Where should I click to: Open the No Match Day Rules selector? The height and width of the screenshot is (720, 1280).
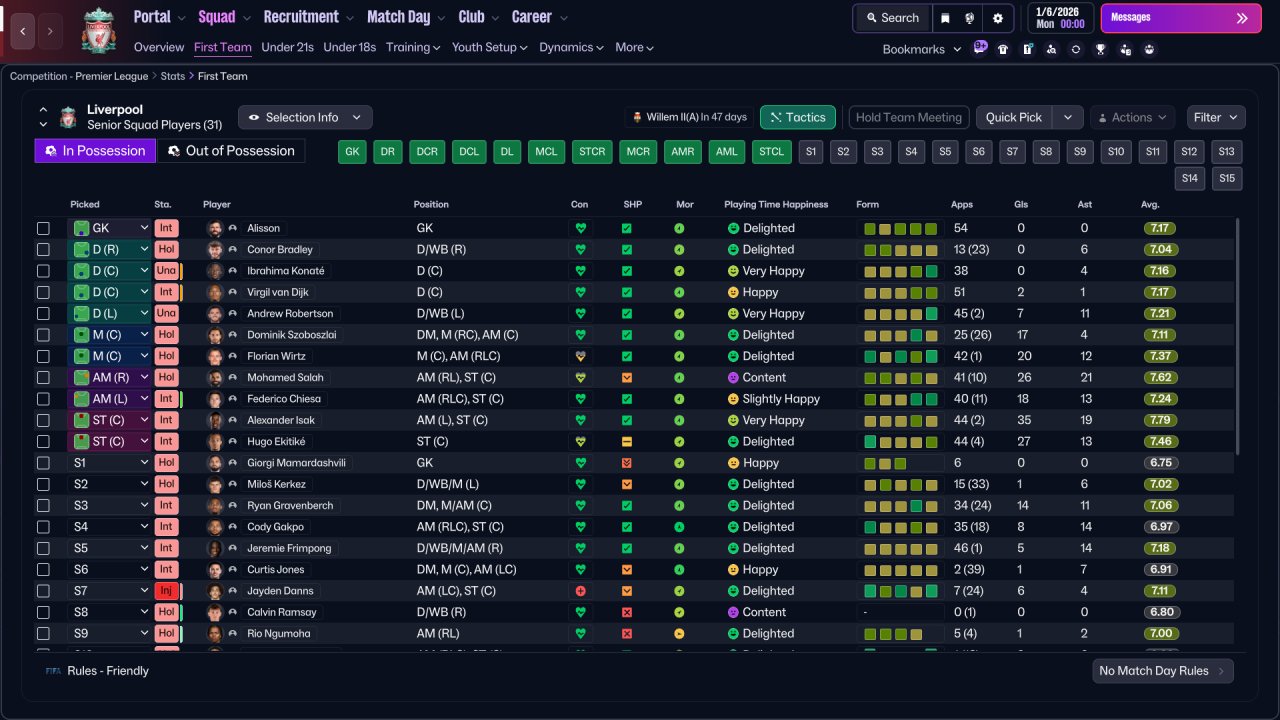click(1163, 671)
